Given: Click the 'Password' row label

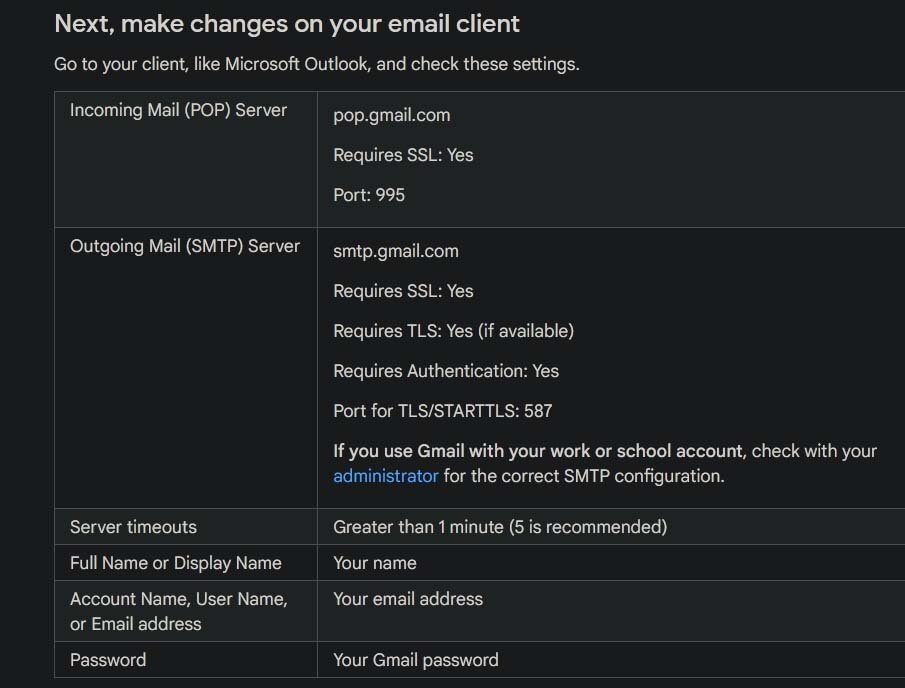Looking at the screenshot, I should tap(108, 660).
